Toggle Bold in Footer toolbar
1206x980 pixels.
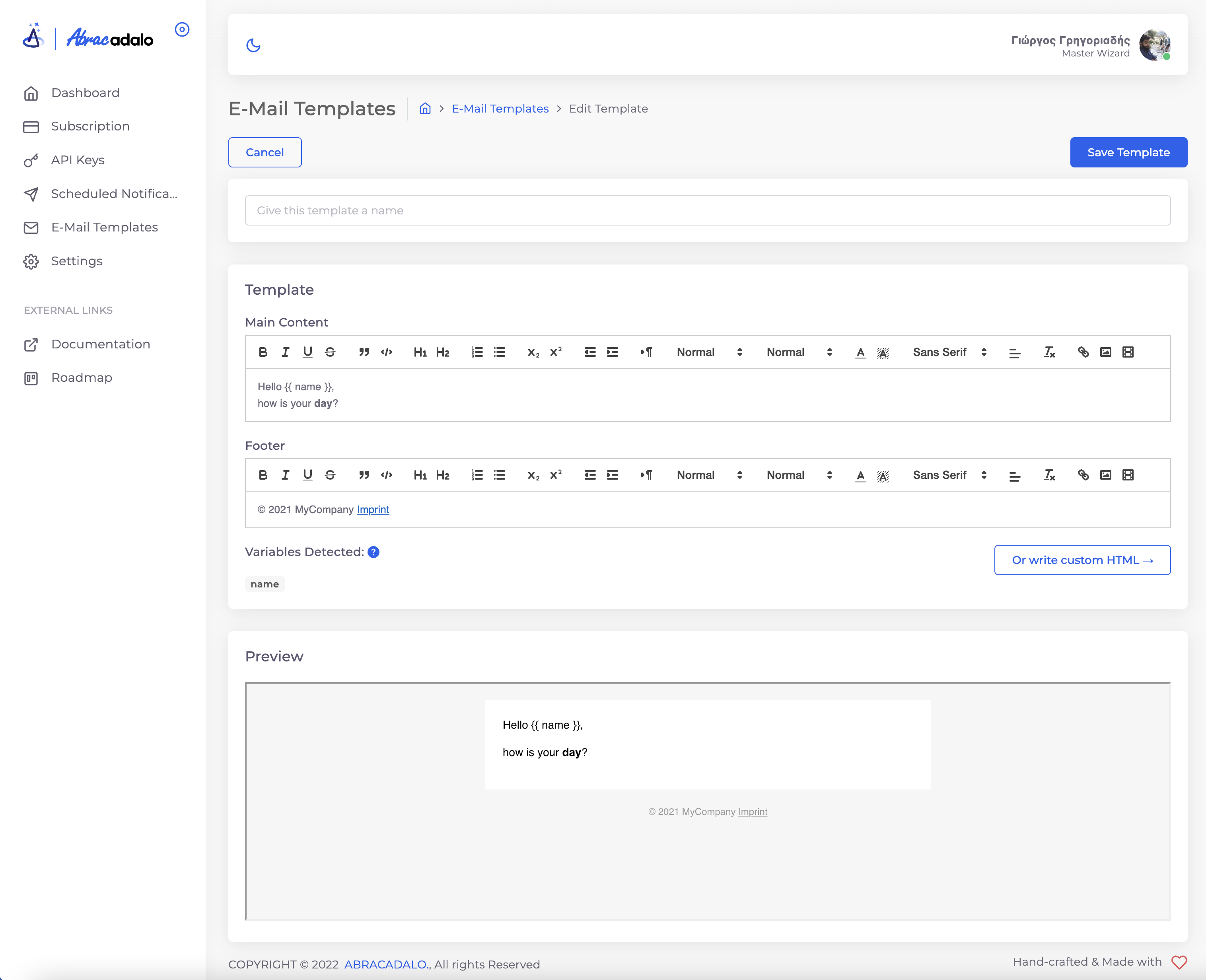[263, 475]
